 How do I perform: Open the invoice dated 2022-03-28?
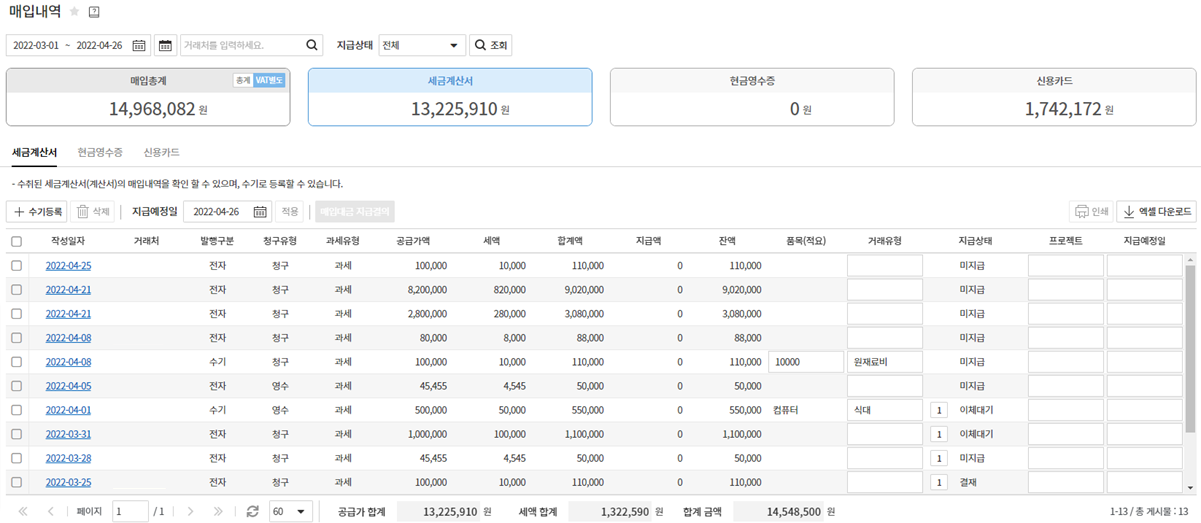(68, 458)
